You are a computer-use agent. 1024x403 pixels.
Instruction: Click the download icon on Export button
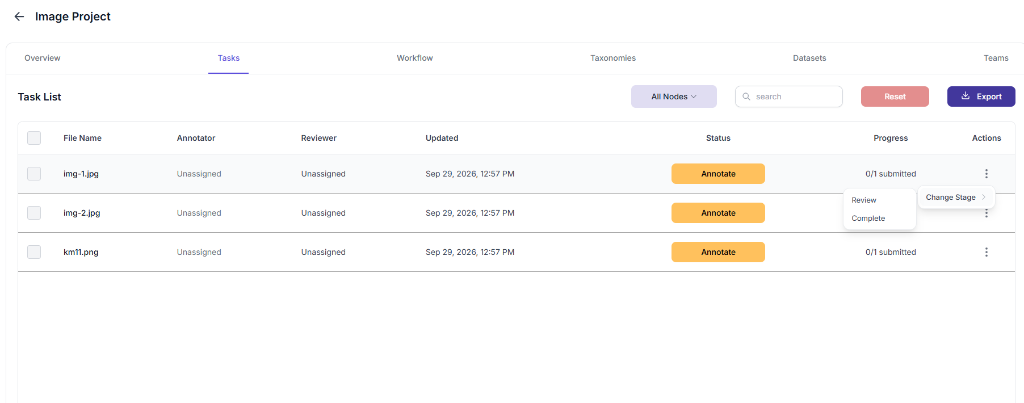966,96
